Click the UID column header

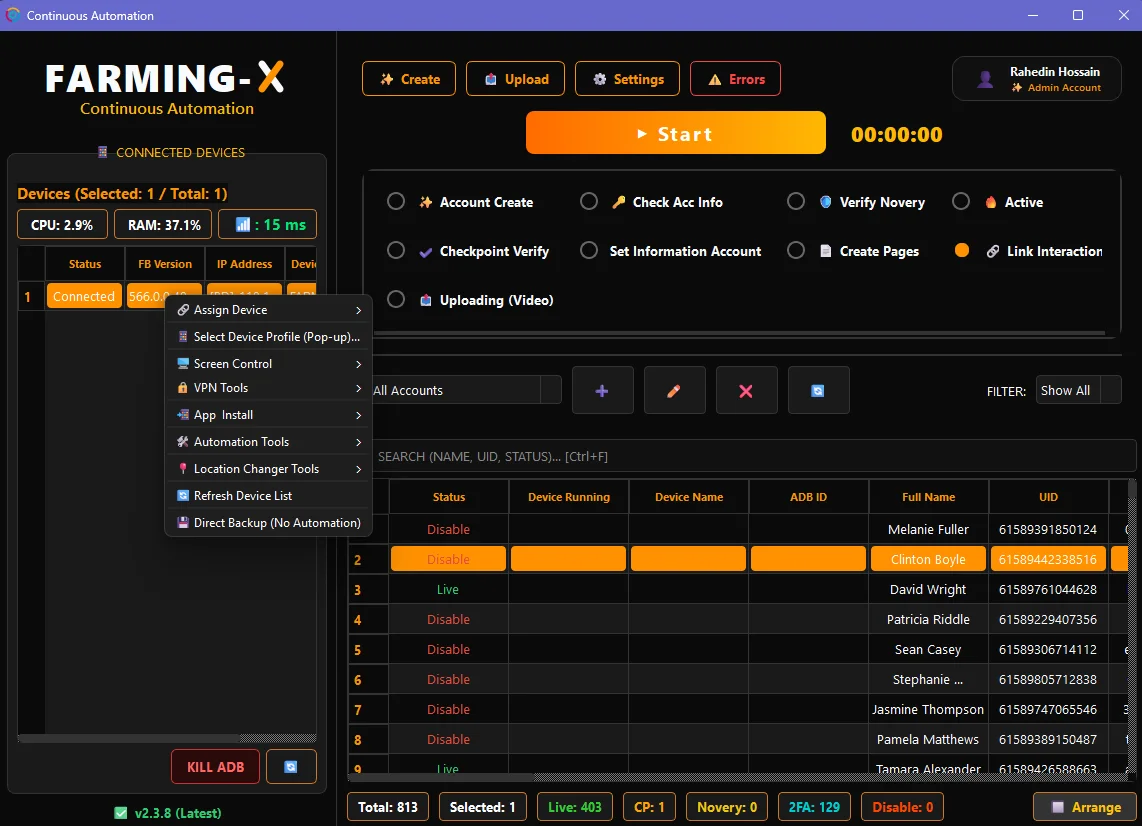pyautogui.click(x=1048, y=497)
